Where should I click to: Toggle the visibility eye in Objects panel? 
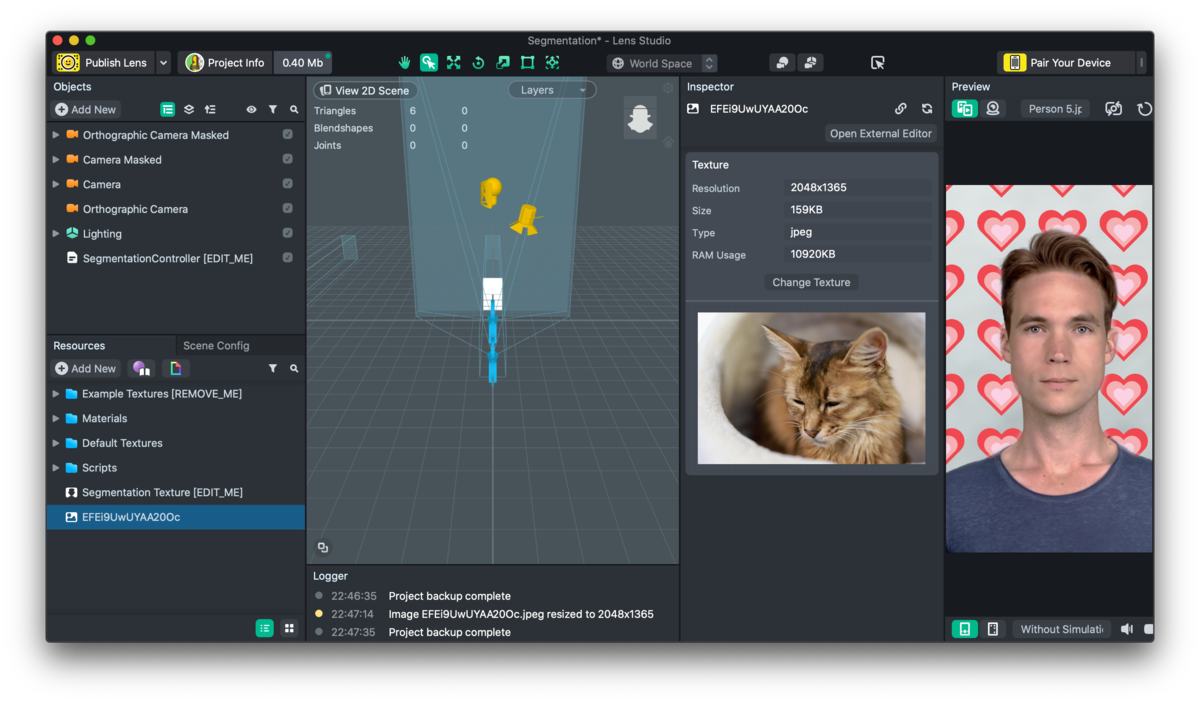[251, 109]
